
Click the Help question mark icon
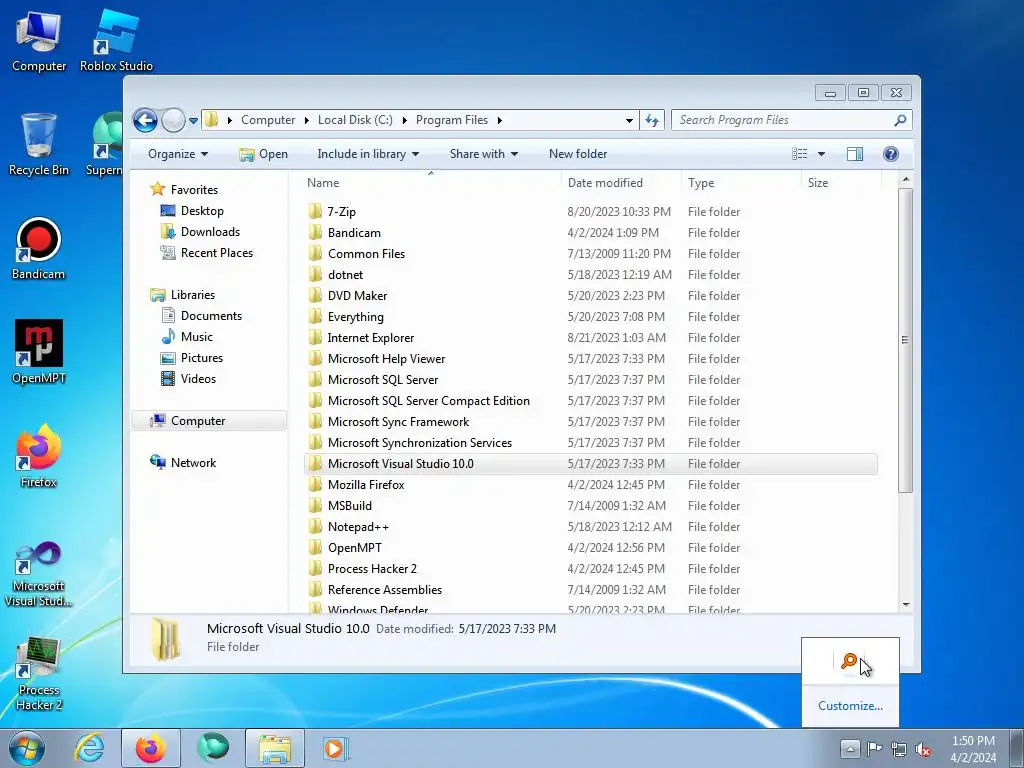891,154
